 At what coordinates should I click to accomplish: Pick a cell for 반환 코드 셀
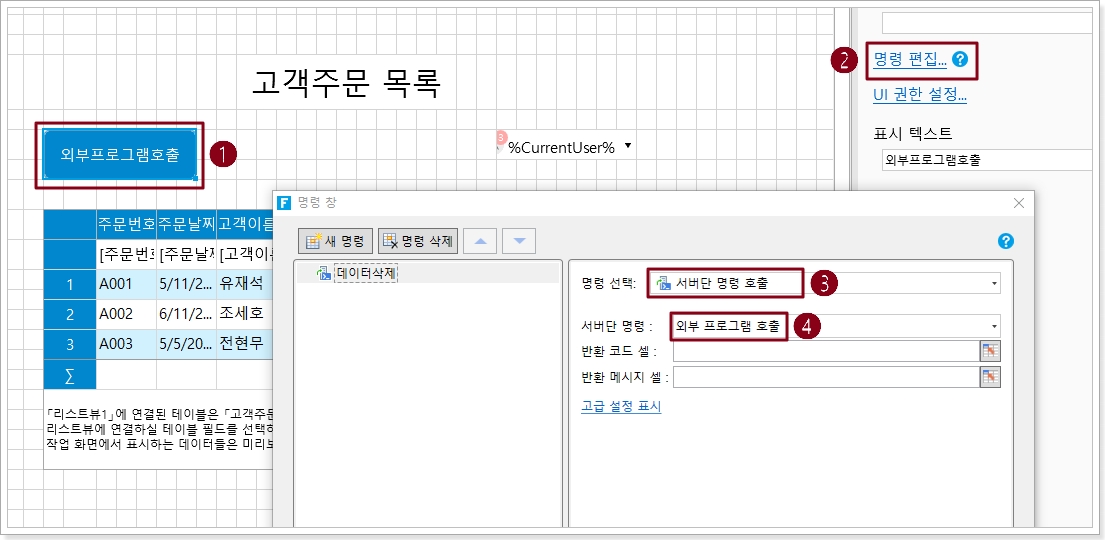tap(990, 350)
